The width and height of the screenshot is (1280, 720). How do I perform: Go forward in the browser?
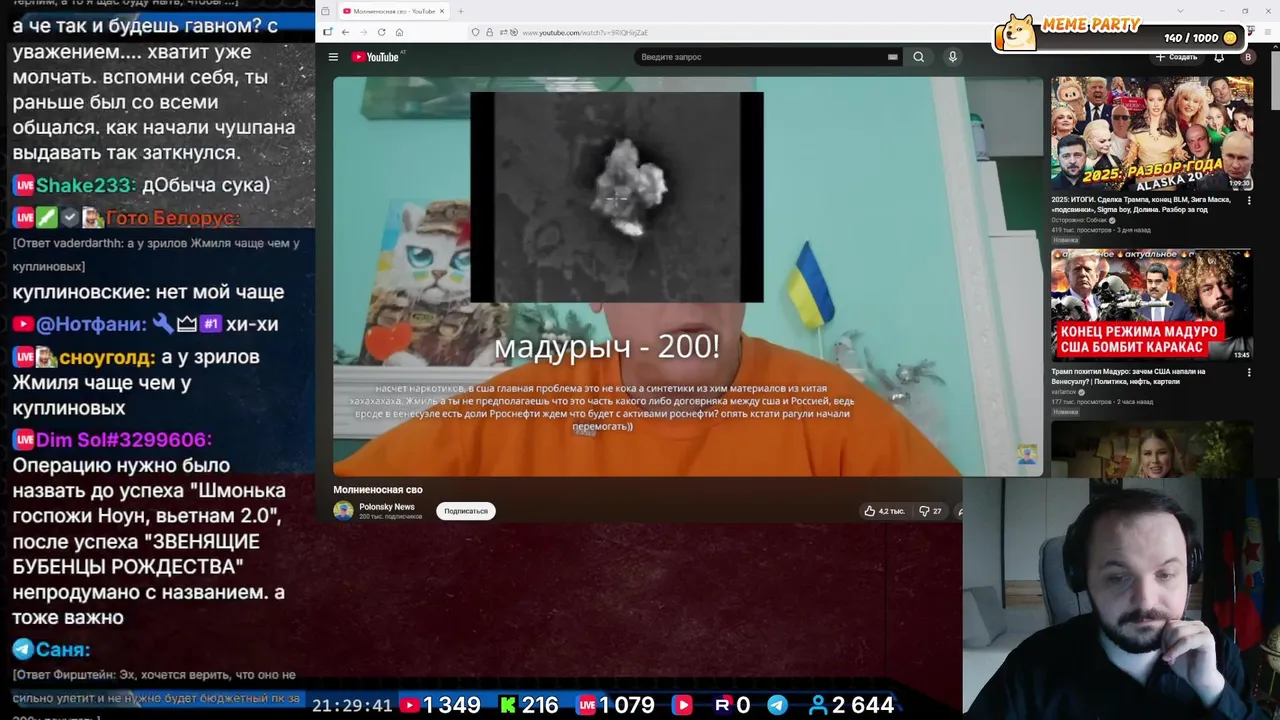tap(363, 32)
